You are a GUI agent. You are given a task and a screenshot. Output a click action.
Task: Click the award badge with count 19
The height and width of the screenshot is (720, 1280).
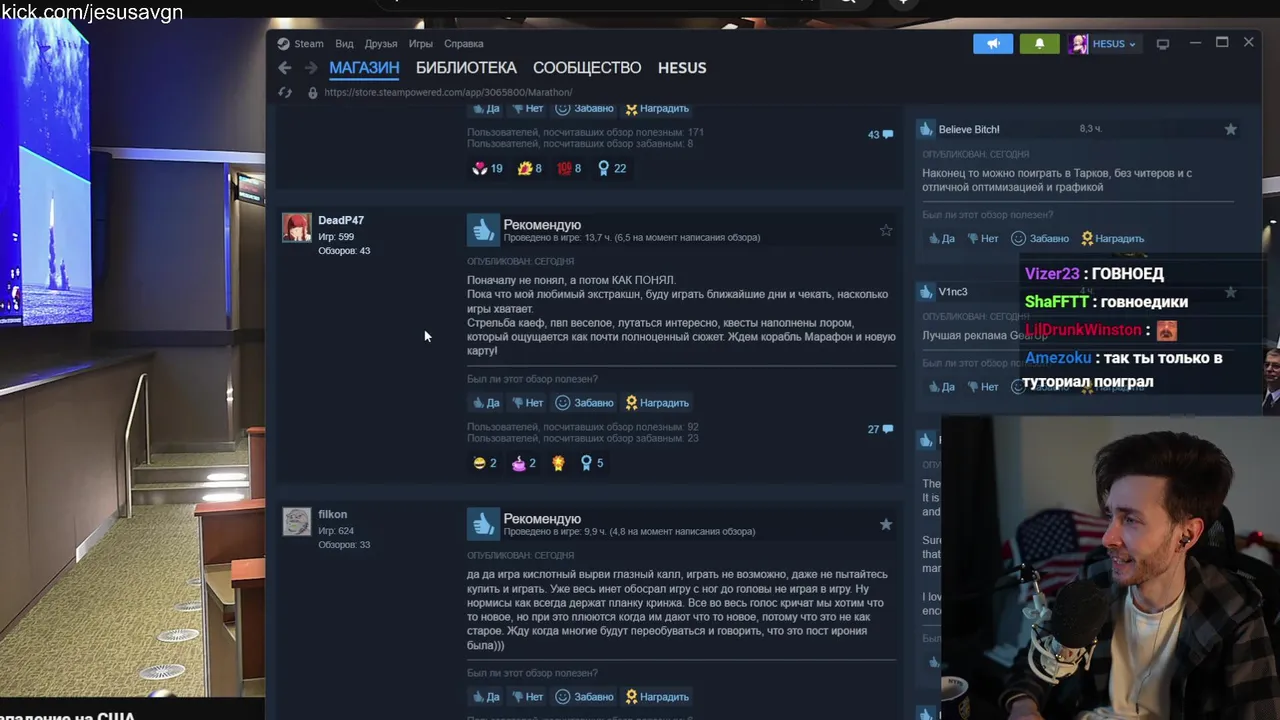click(487, 168)
